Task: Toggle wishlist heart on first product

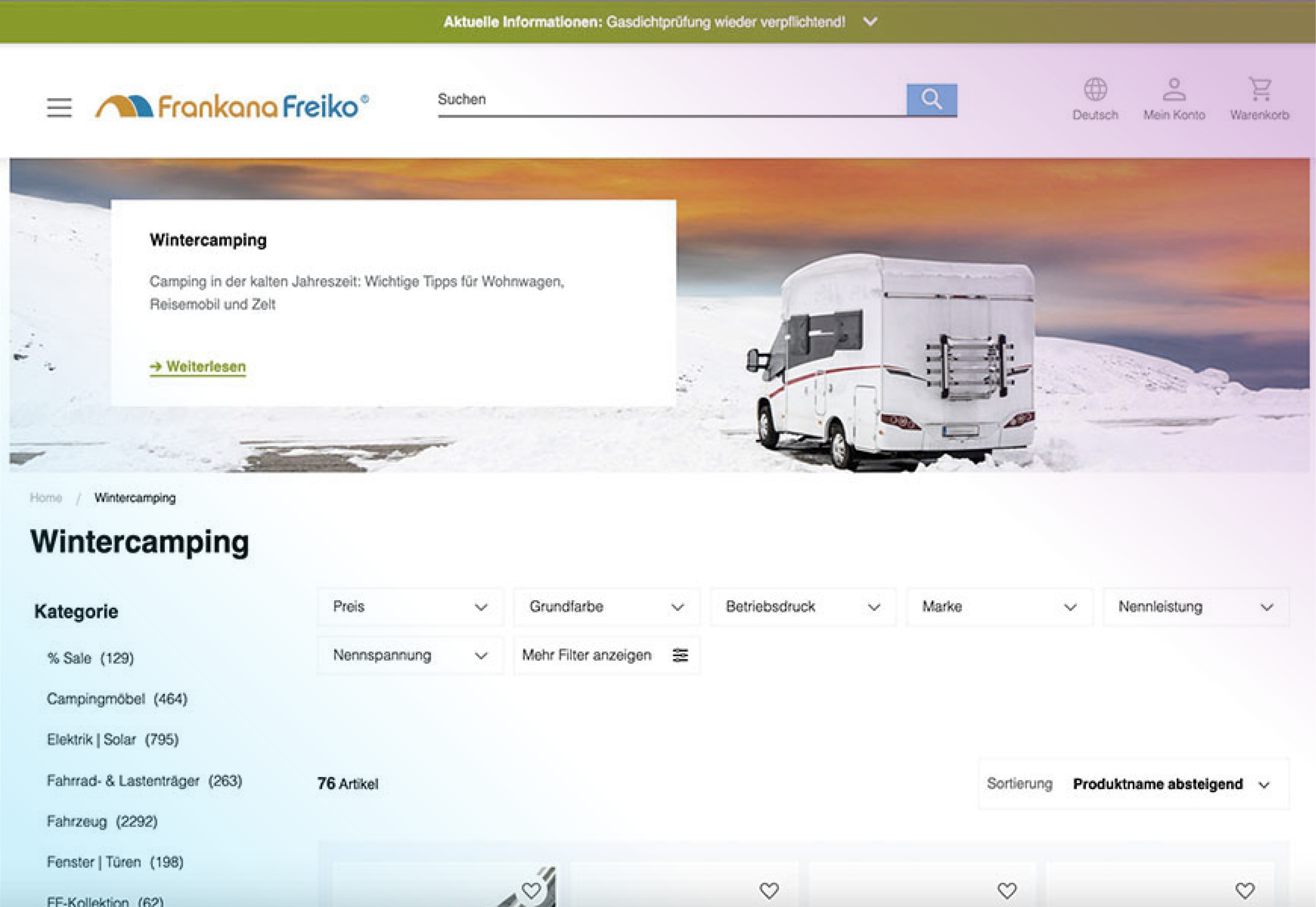Action: [532, 890]
